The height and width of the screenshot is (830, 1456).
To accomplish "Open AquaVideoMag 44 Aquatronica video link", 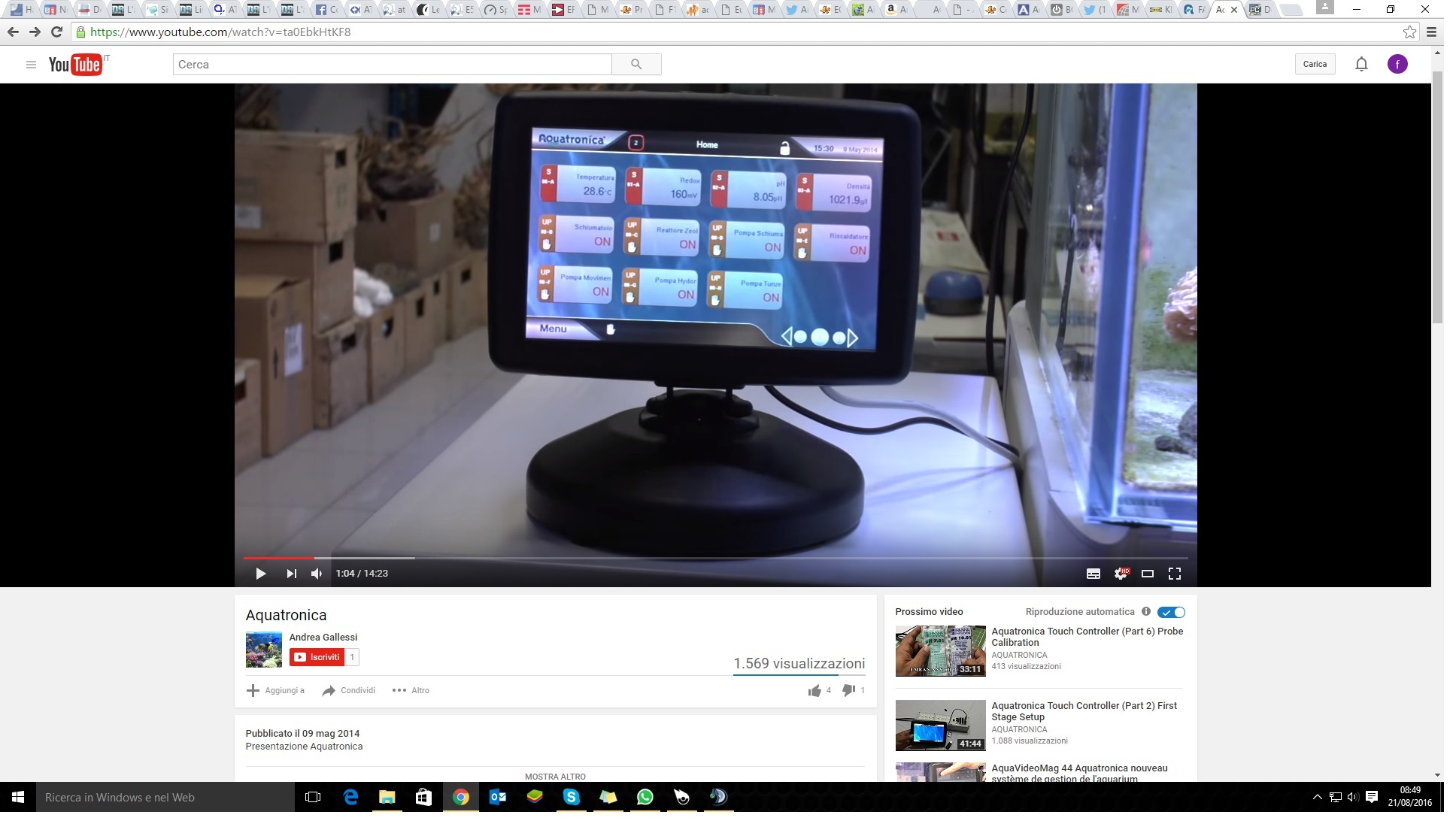I will 1079,773.
